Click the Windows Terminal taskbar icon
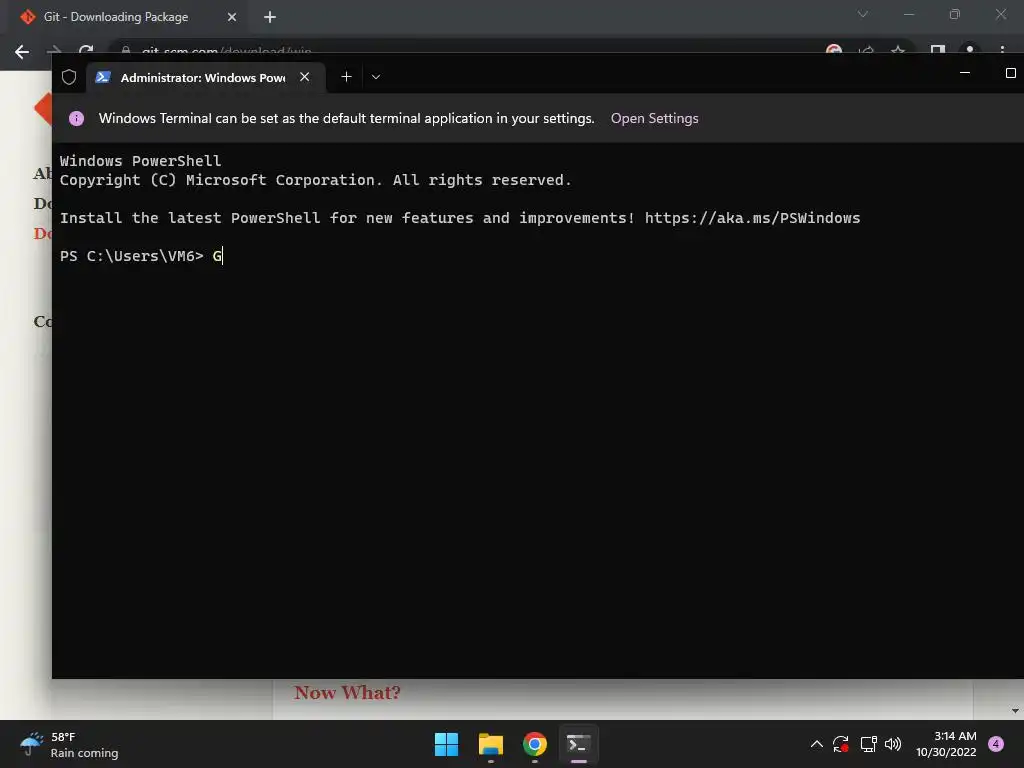The height and width of the screenshot is (768, 1024). (x=579, y=744)
